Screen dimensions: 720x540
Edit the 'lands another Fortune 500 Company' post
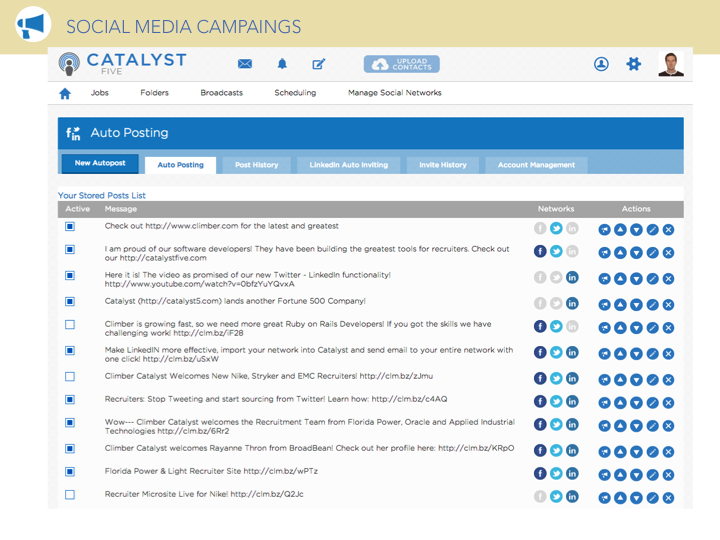[652, 305]
